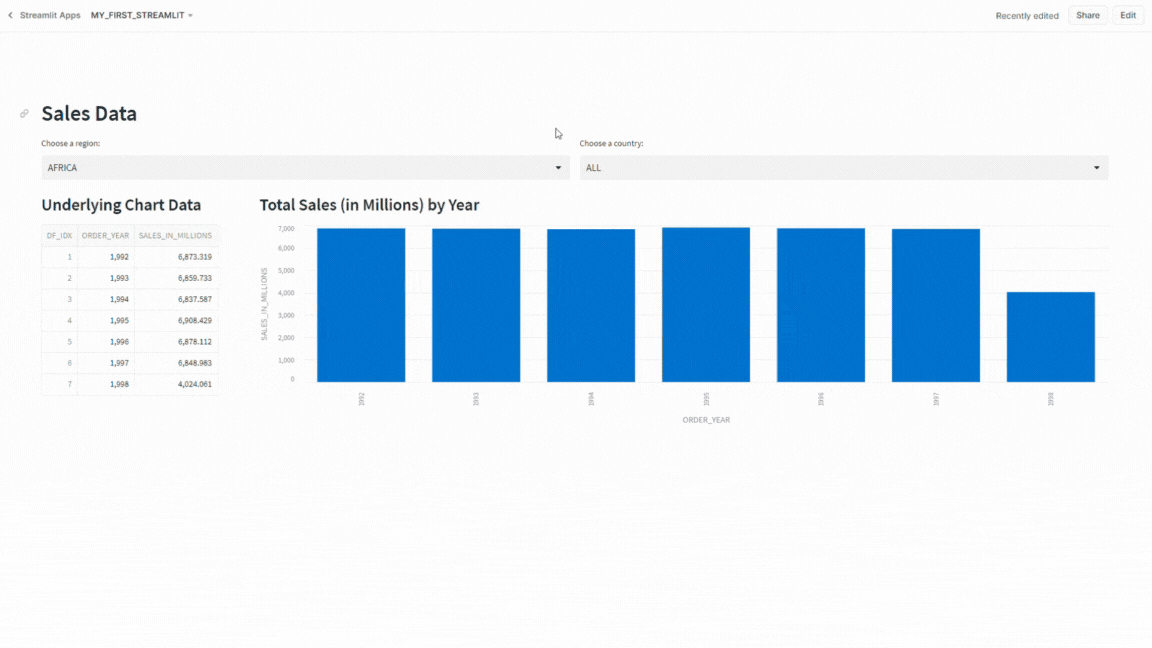Select the SALES_IN_MILLIONS column header in table
The width and height of the screenshot is (1152, 648).
(x=175, y=236)
